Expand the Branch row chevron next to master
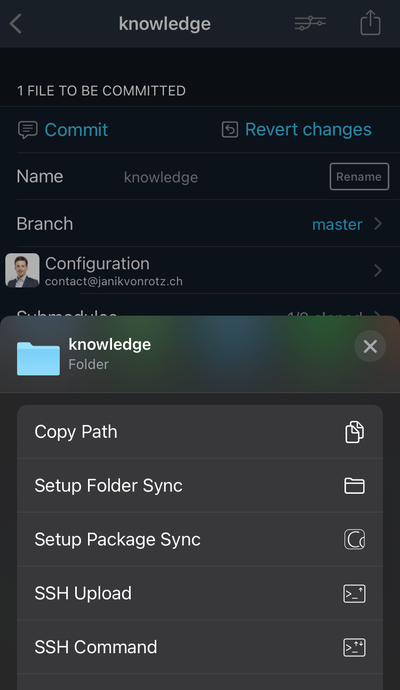The height and width of the screenshot is (690, 400). tap(378, 224)
